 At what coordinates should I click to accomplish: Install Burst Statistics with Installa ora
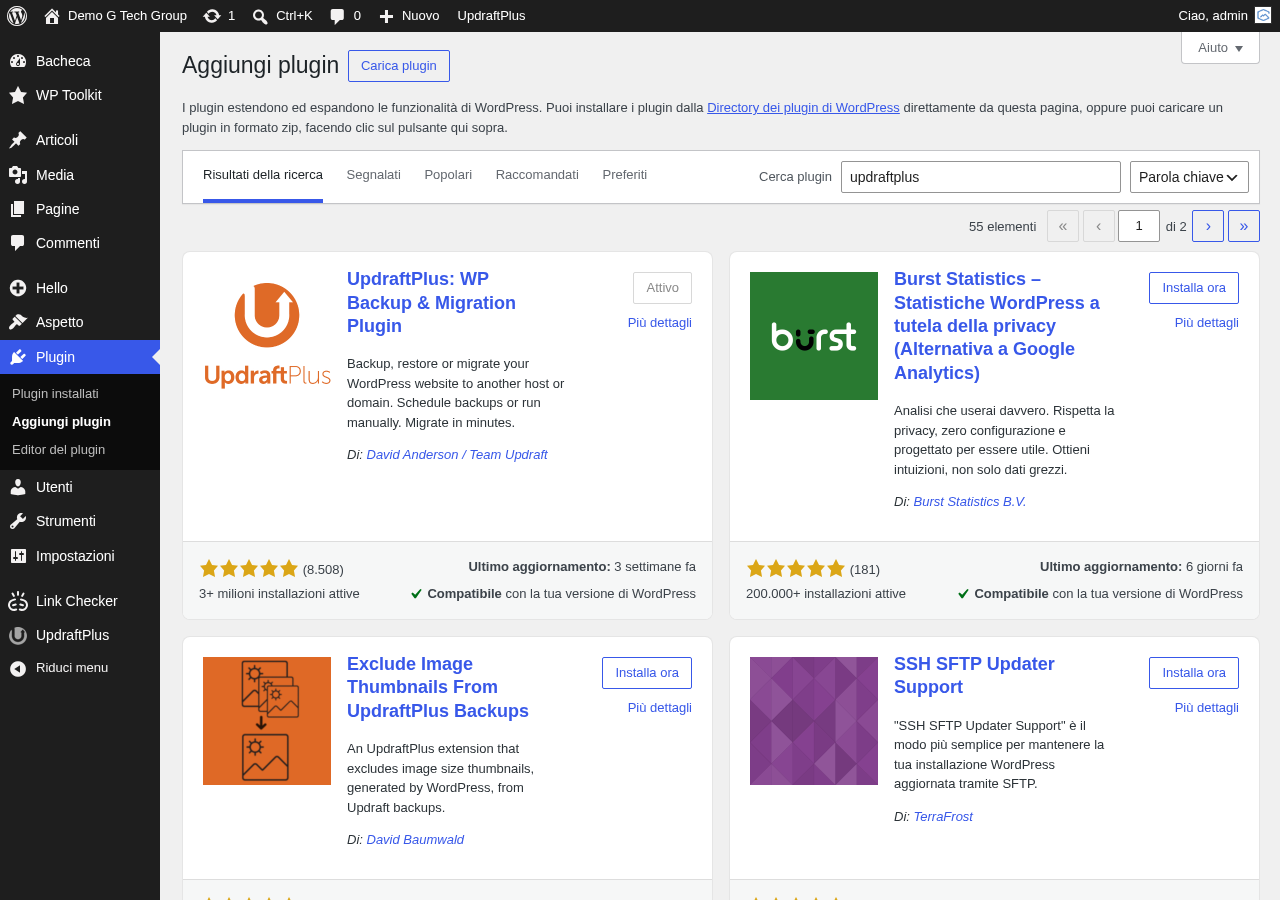point(1194,288)
